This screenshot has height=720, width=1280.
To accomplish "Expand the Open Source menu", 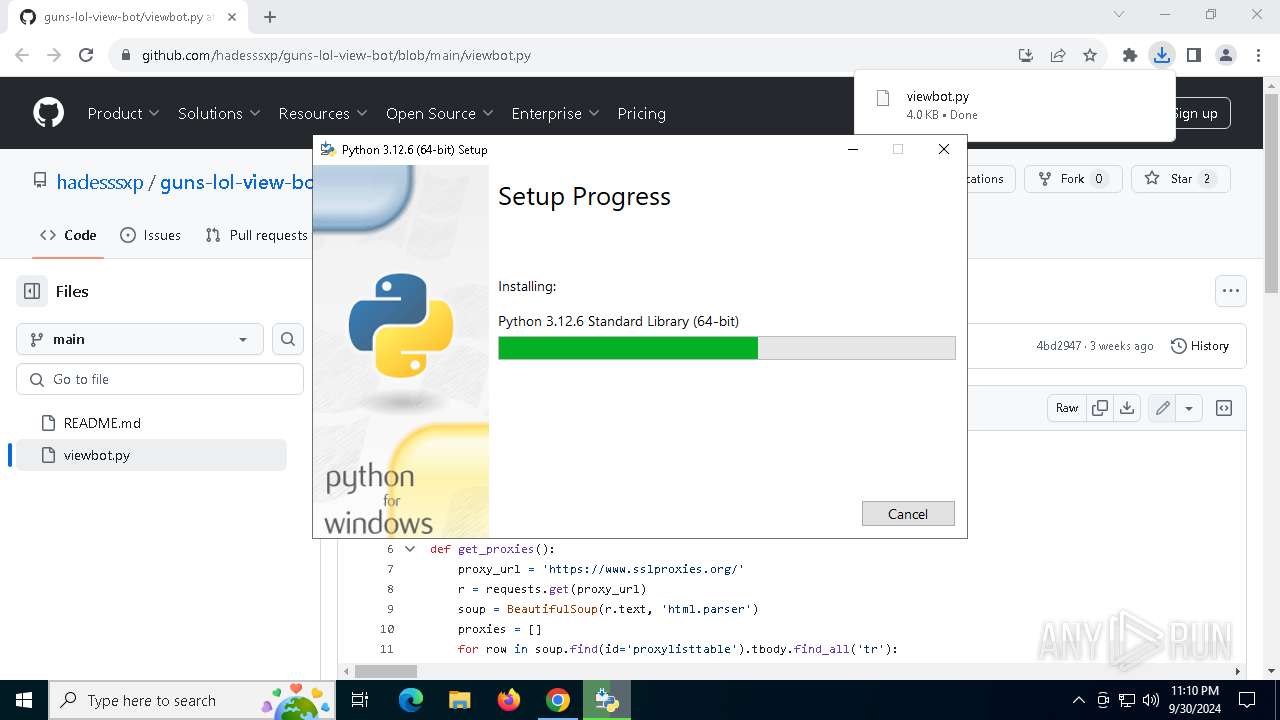I will point(440,113).
